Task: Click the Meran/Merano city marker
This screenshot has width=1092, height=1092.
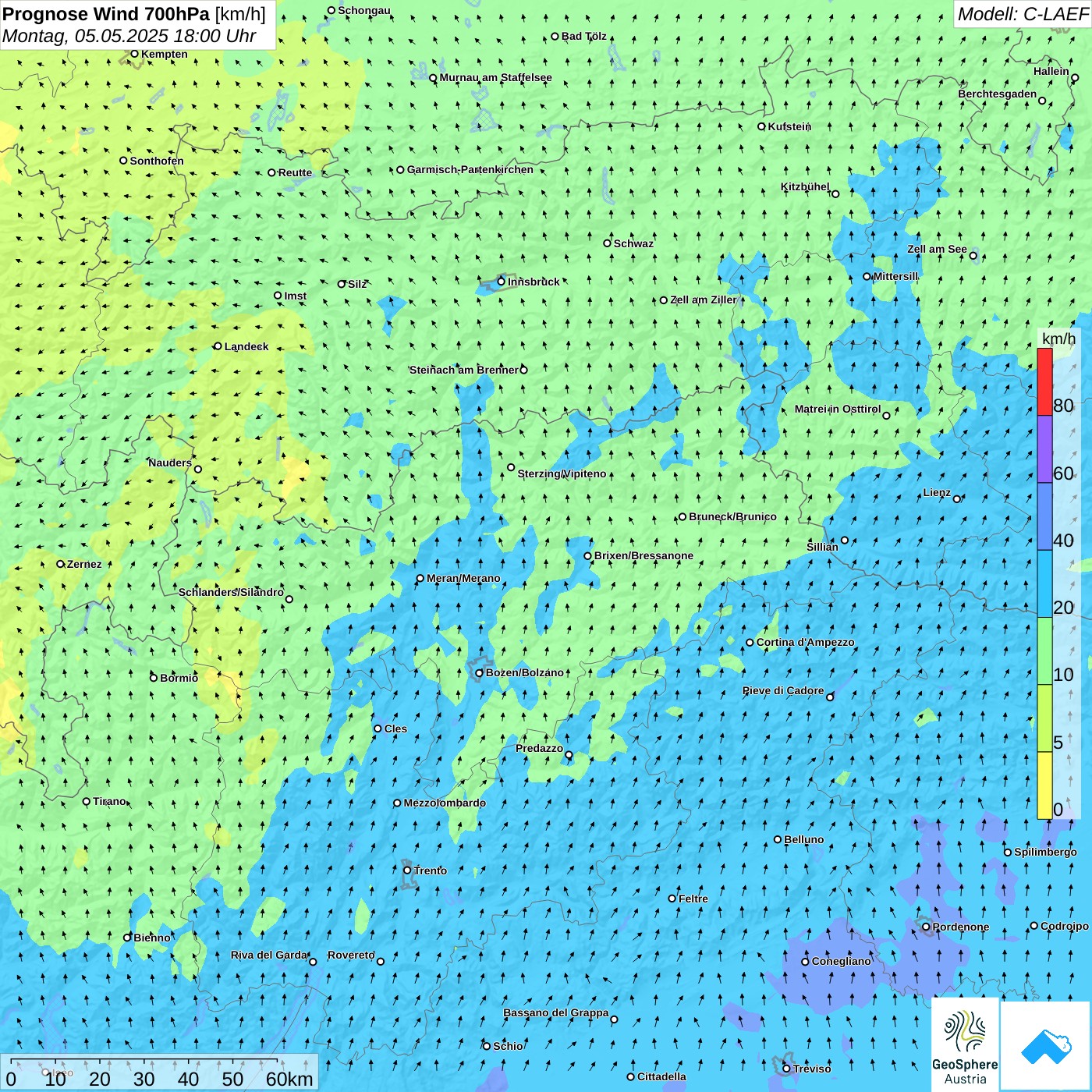Action: pyautogui.click(x=420, y=579)
